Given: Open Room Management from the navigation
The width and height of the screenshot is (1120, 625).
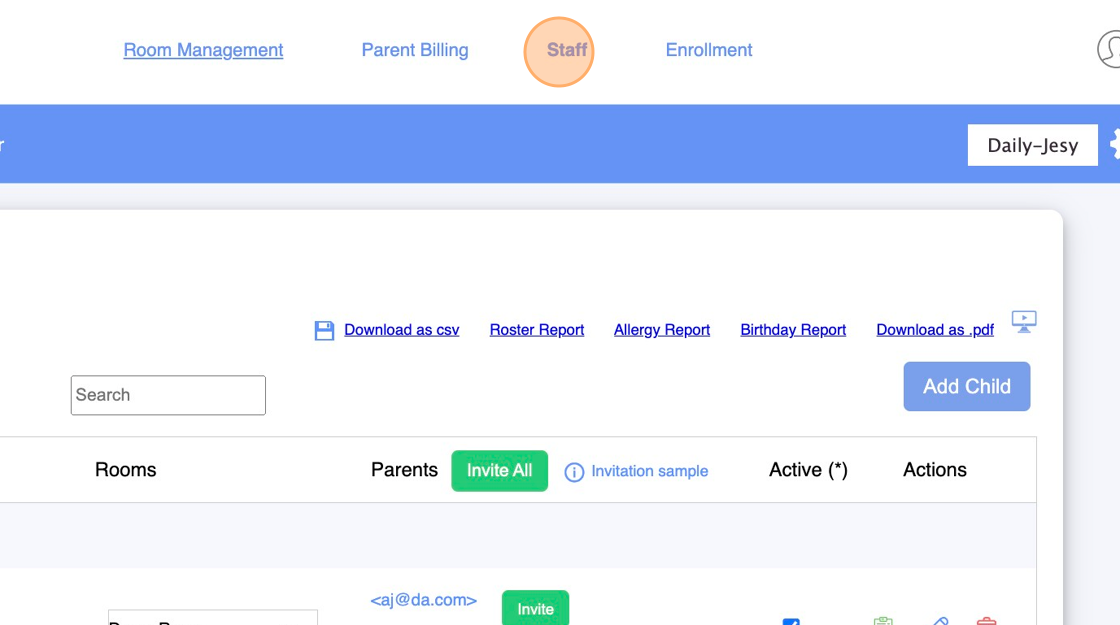Looking at the screenshot, I should pyautogui.click(x=203, y=50).
